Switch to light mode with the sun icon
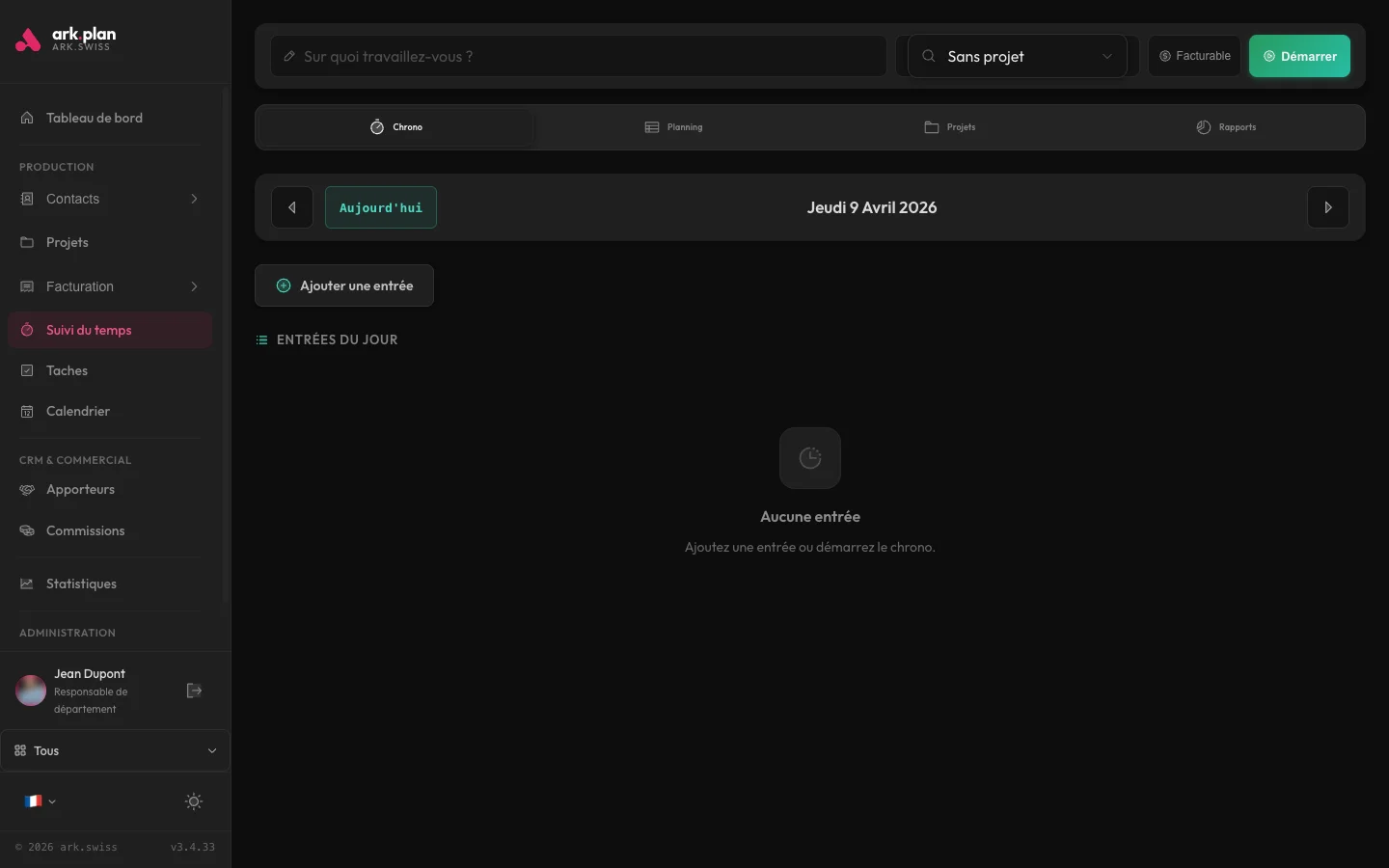 [193, 801]
